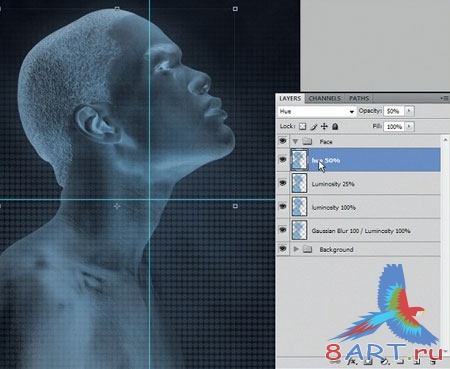Open the Opacity slider arrow
The image size is (450, 369).
pos(409,111)
